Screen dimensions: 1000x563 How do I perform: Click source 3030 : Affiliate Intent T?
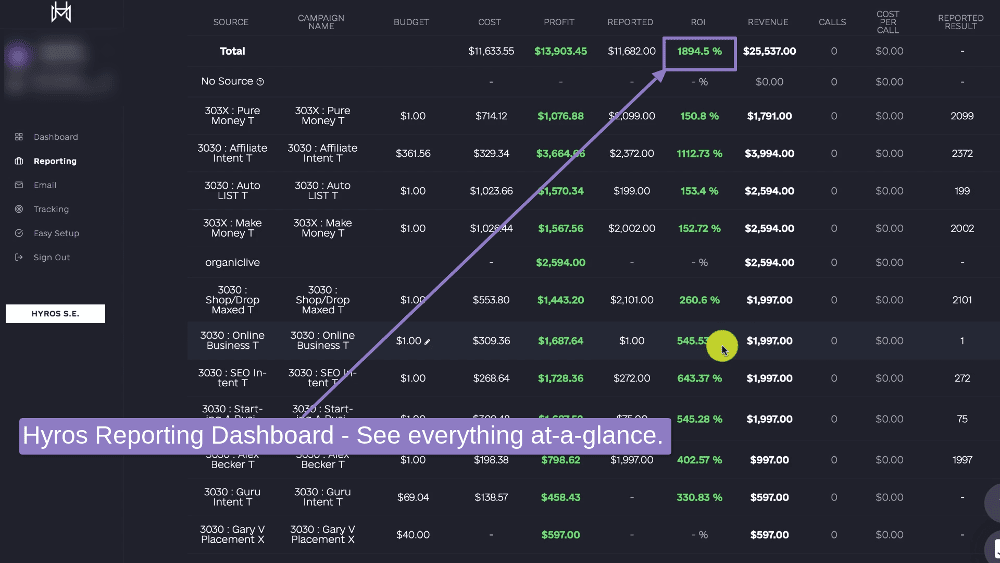(x=232, y=153)
